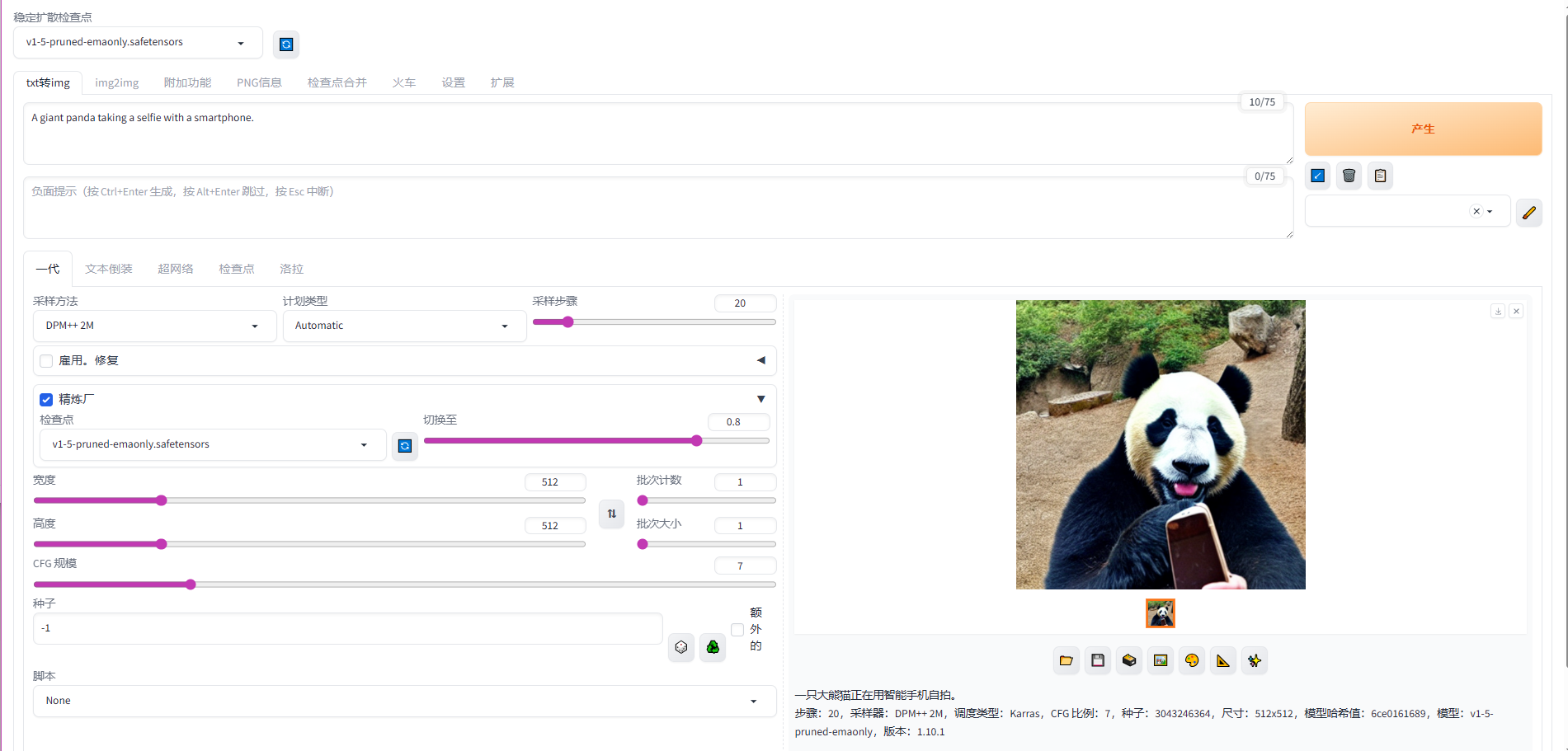Expand the 脚本 None dropdown
1568x751 pixels.
[x=404, y=701]
